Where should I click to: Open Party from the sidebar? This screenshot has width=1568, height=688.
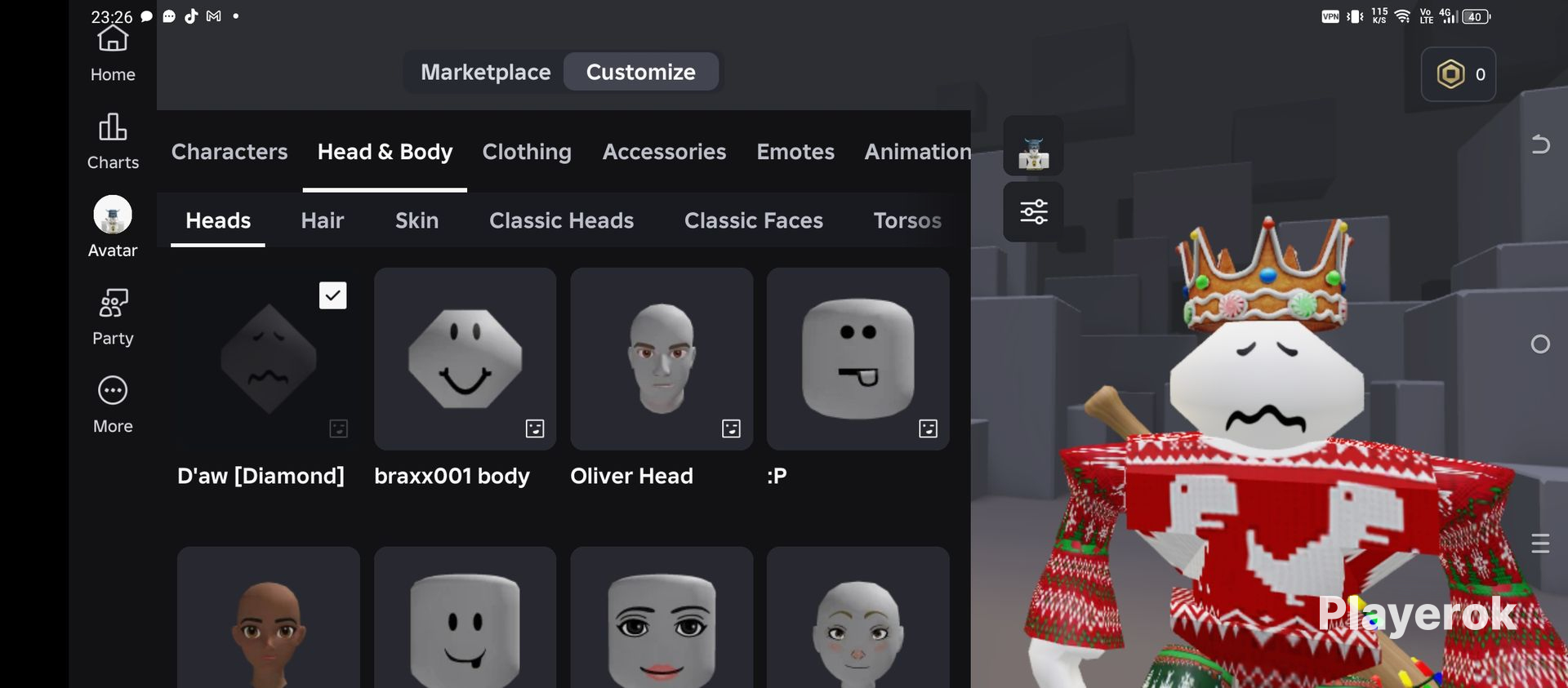[x=113, y=317]
